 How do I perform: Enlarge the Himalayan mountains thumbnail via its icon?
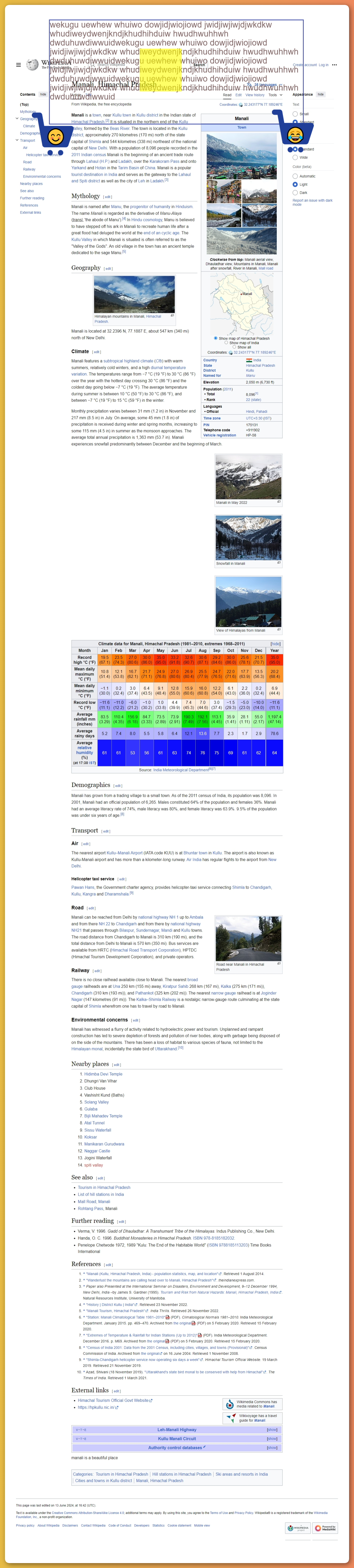(x=172, y=315)
